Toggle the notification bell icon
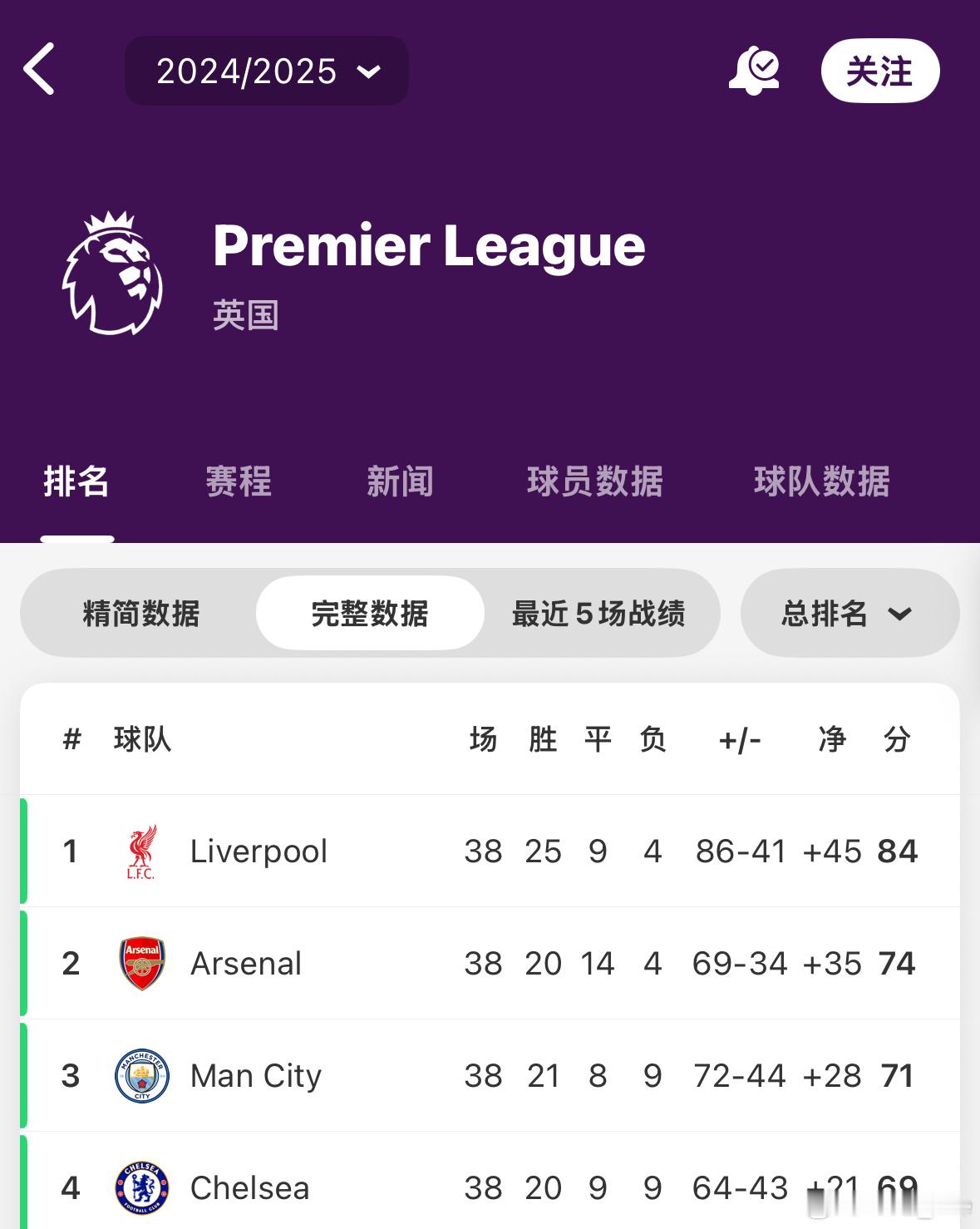980x1229 pixels. tap(754, 71)
